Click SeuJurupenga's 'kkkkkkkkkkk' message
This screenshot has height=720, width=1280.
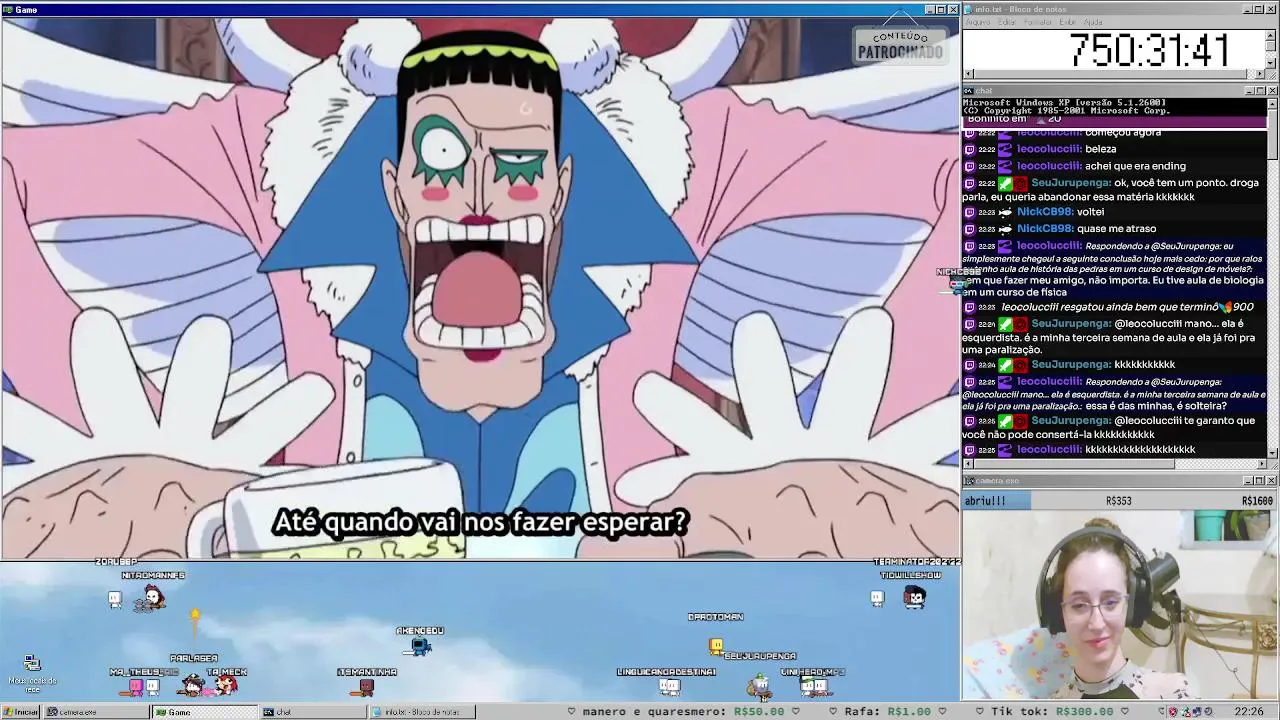tap(1144, 365)
